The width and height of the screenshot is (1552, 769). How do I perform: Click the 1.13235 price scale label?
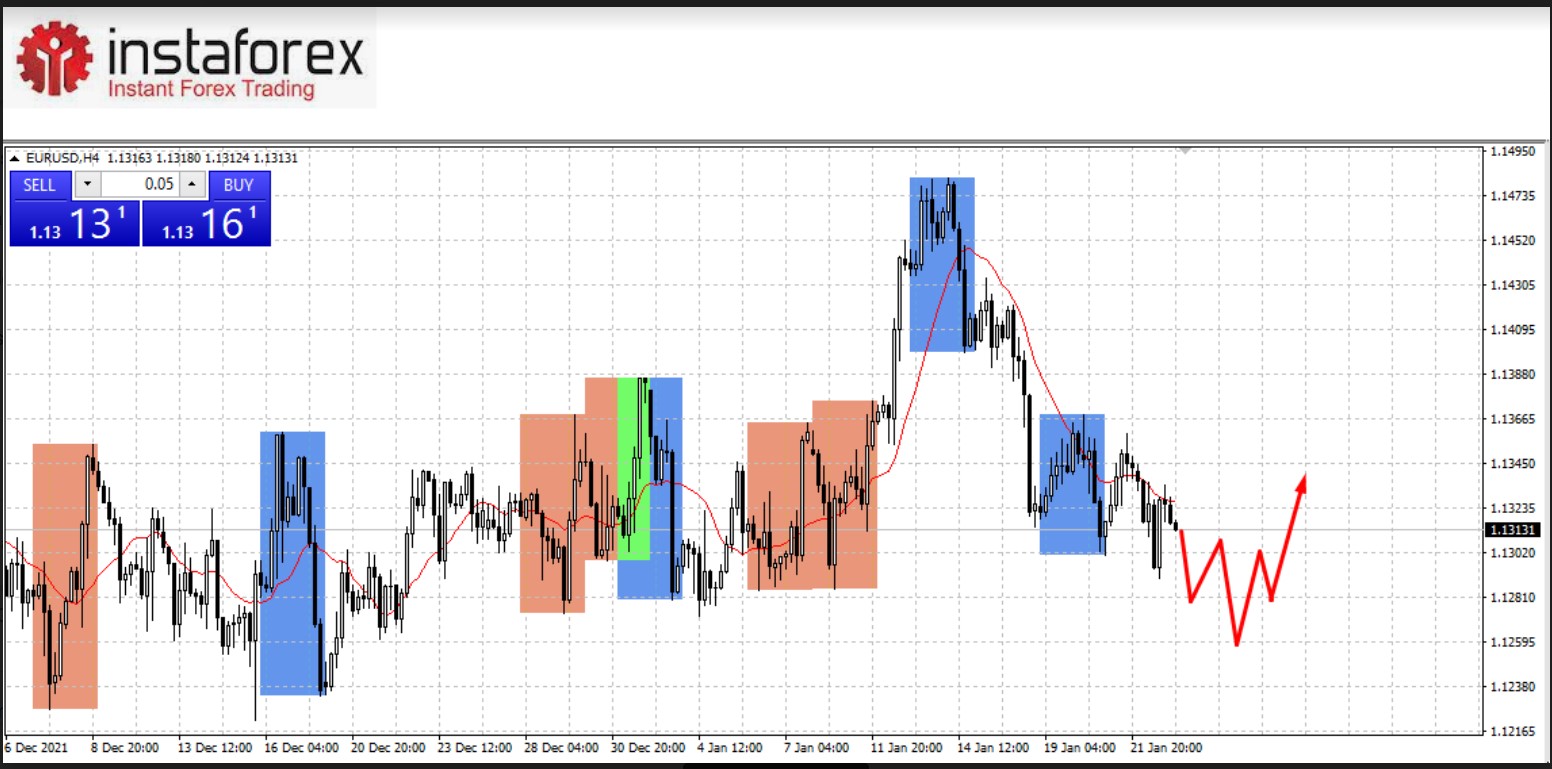click(1512, 508)
